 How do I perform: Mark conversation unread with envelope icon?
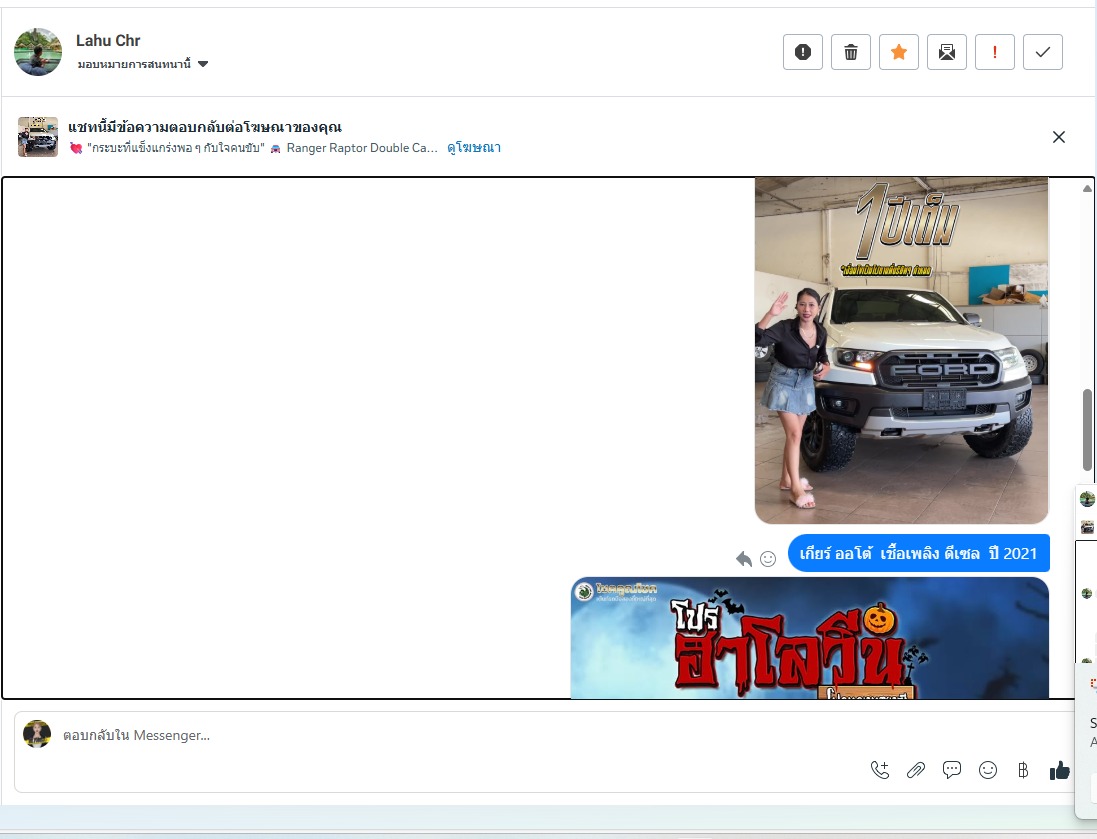tap(946, 52)
